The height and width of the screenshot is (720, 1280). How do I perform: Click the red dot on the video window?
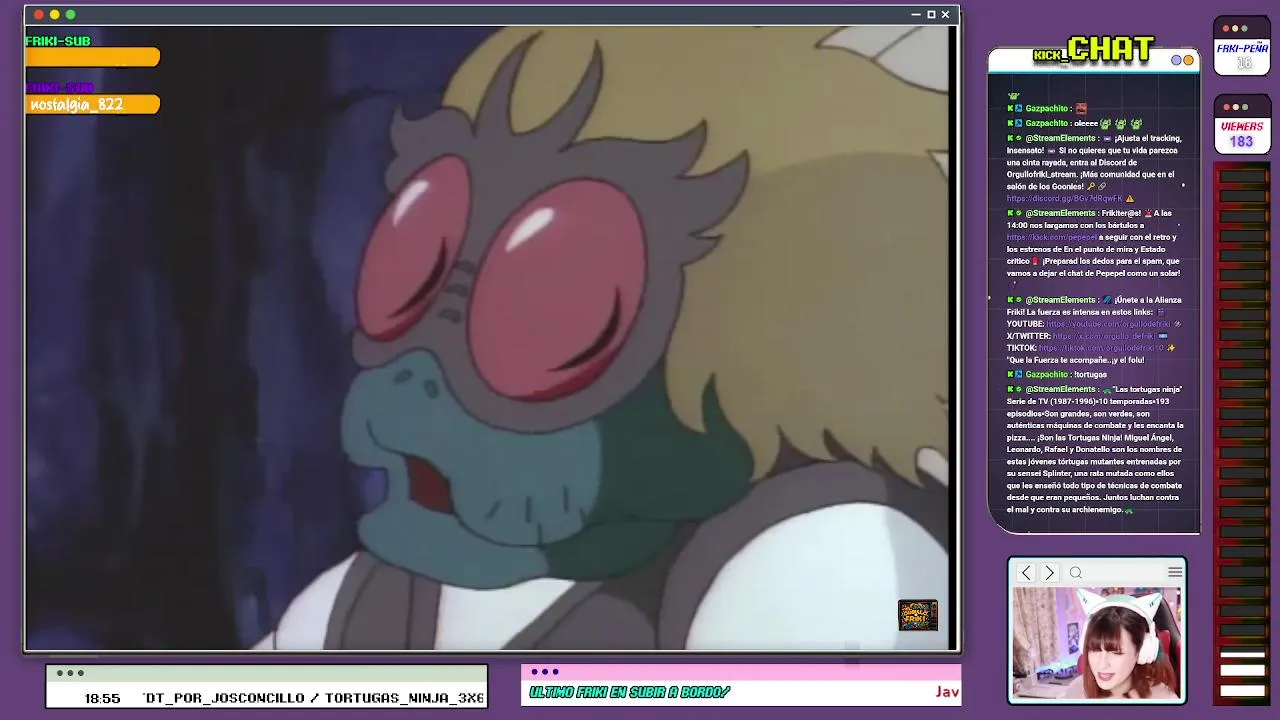click(x=39, y=14)
